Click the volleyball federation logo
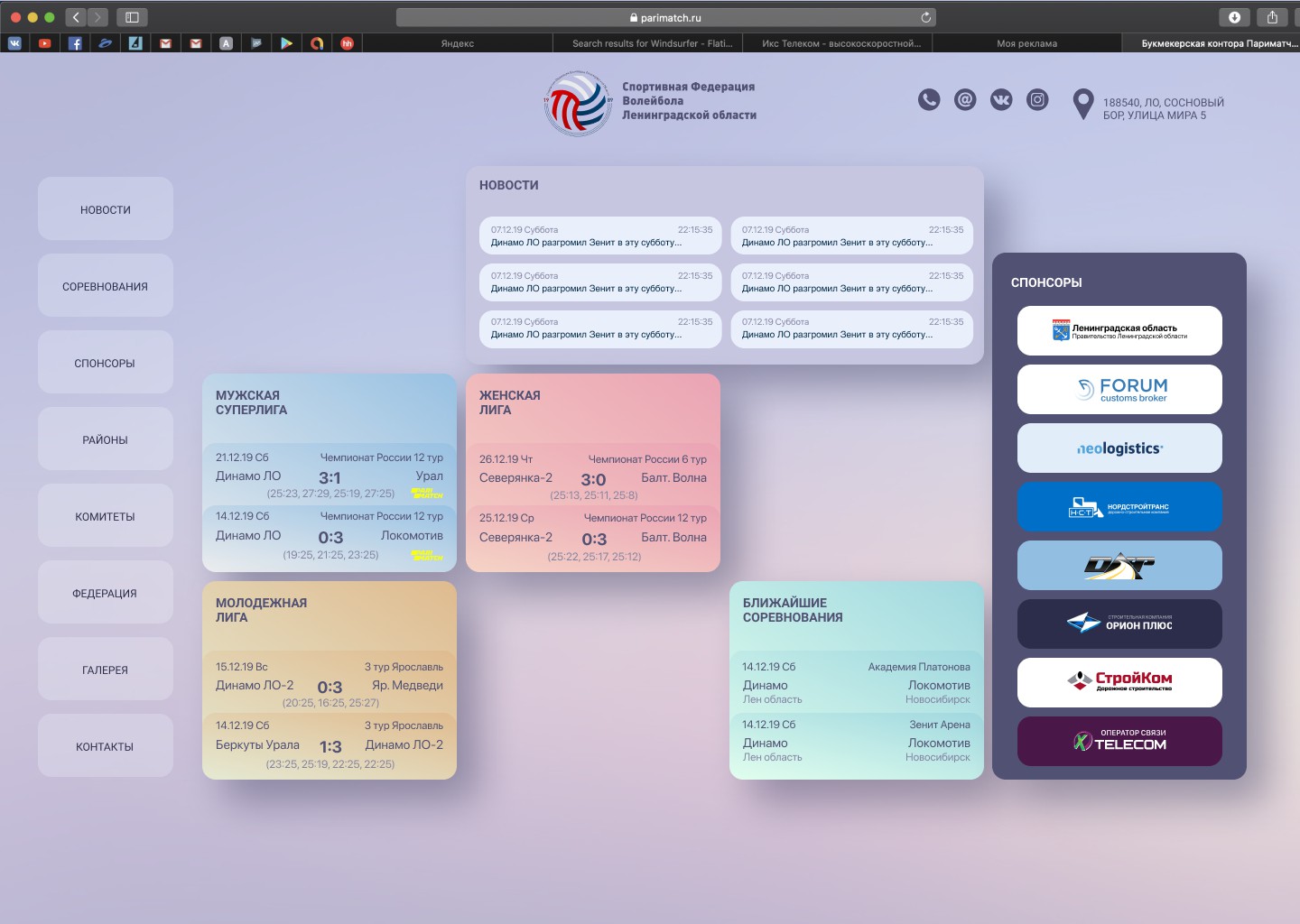 pyautogui.click(x=578, y=103)
